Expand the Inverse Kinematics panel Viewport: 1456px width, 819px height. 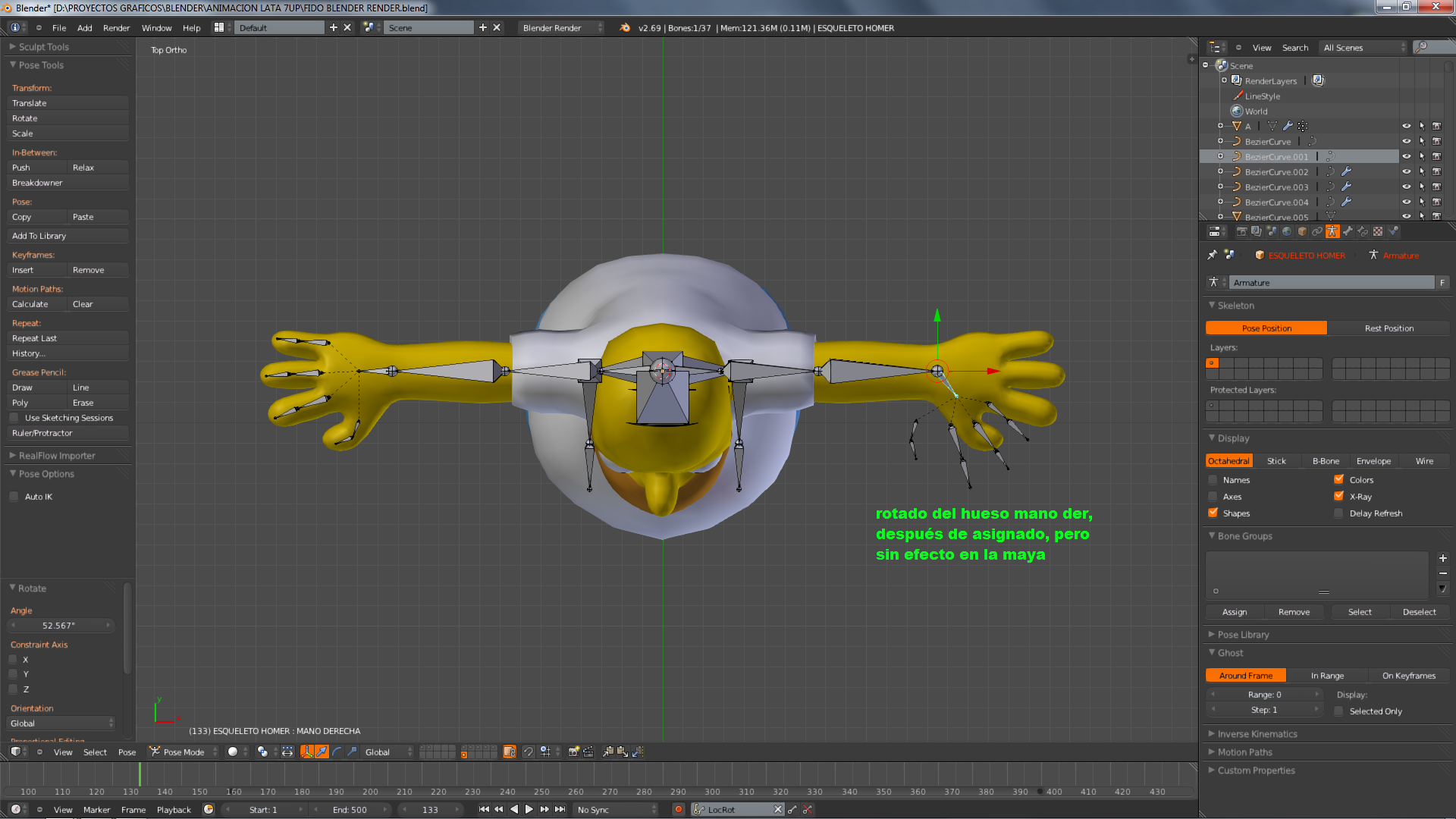pos(1257,733)
